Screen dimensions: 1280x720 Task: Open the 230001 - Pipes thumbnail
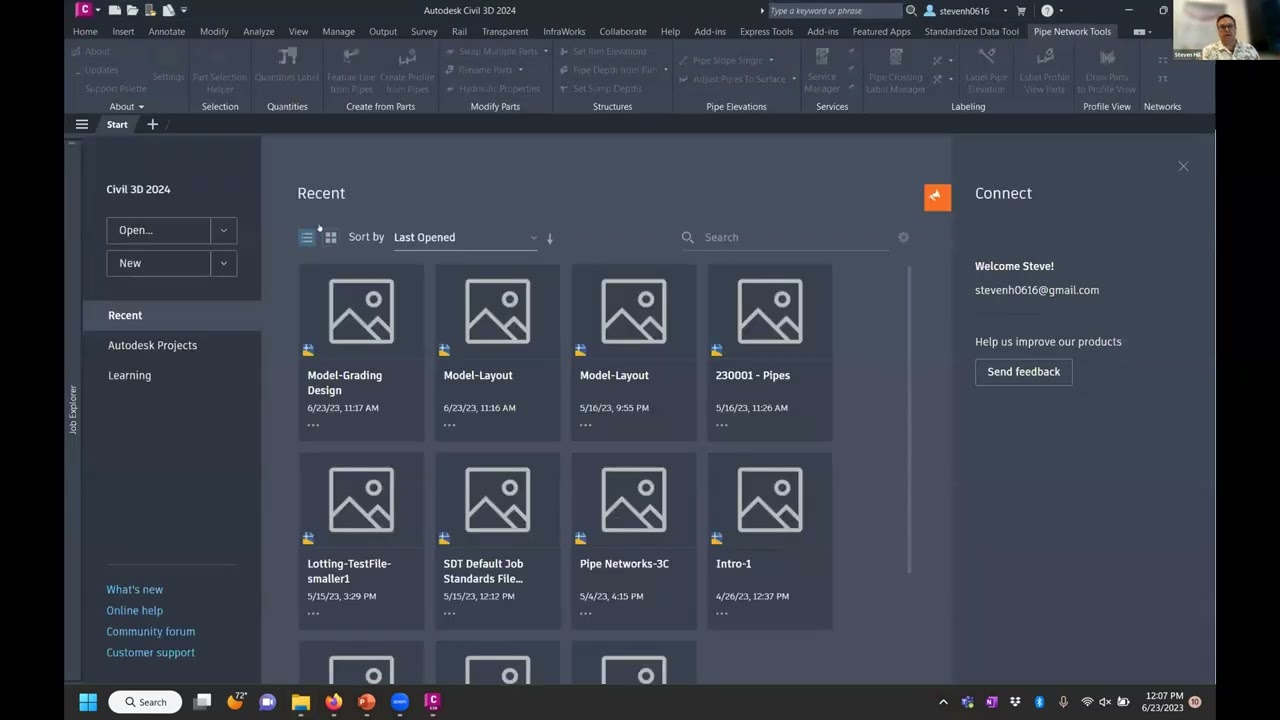769,311
